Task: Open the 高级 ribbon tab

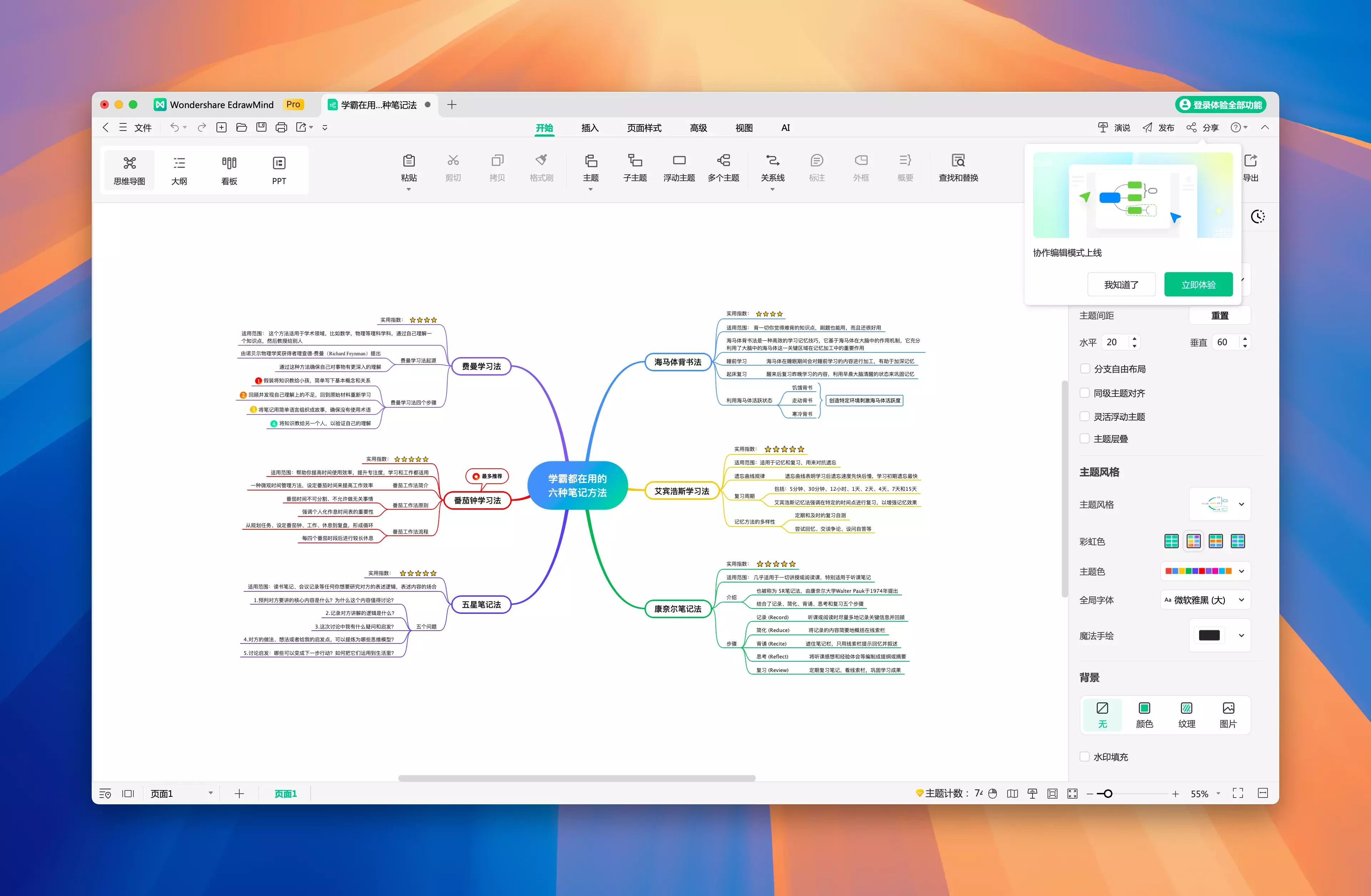Action: coord(698,127)
